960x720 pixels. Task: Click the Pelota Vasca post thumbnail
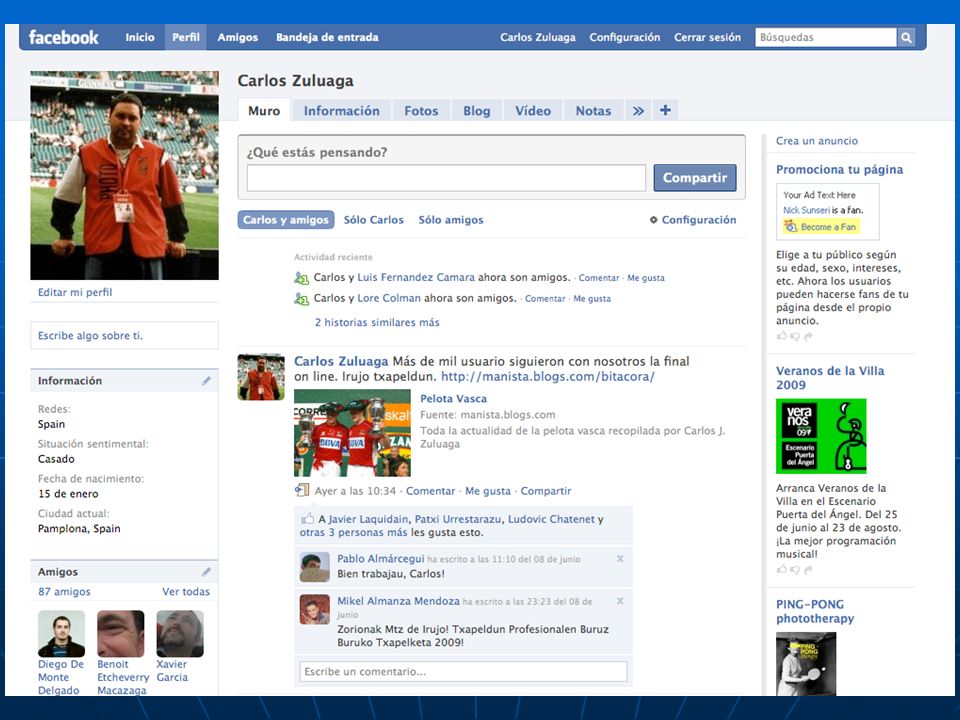[352, 433]
